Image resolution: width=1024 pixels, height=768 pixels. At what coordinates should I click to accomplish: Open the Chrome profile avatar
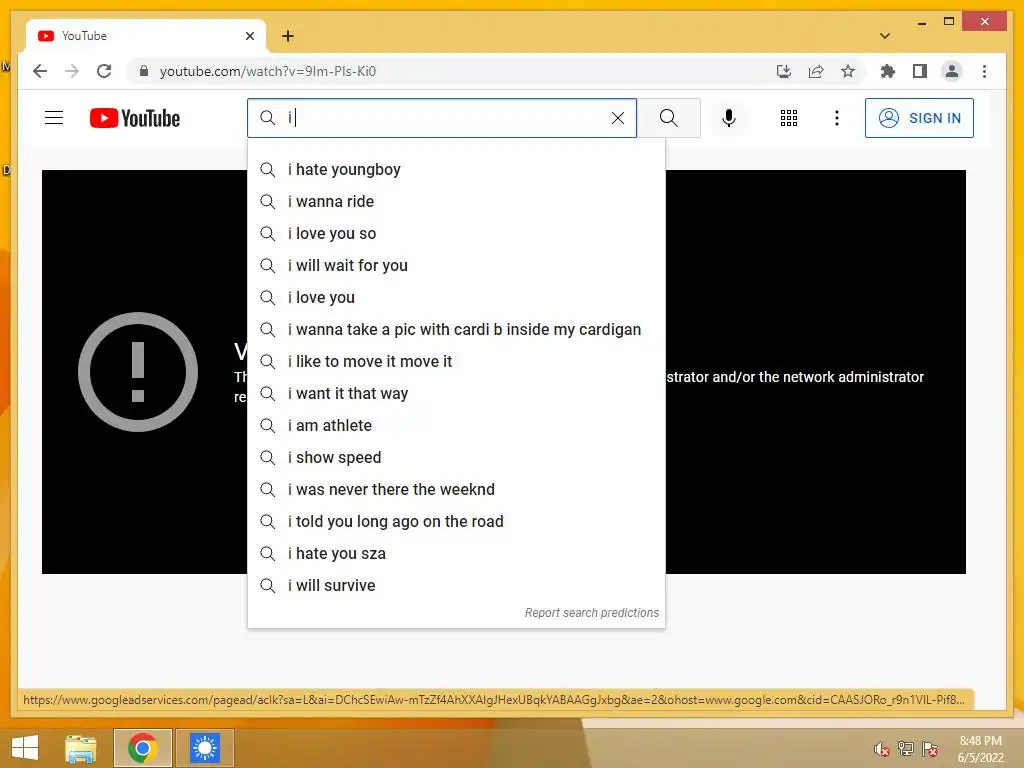point(952,71)
